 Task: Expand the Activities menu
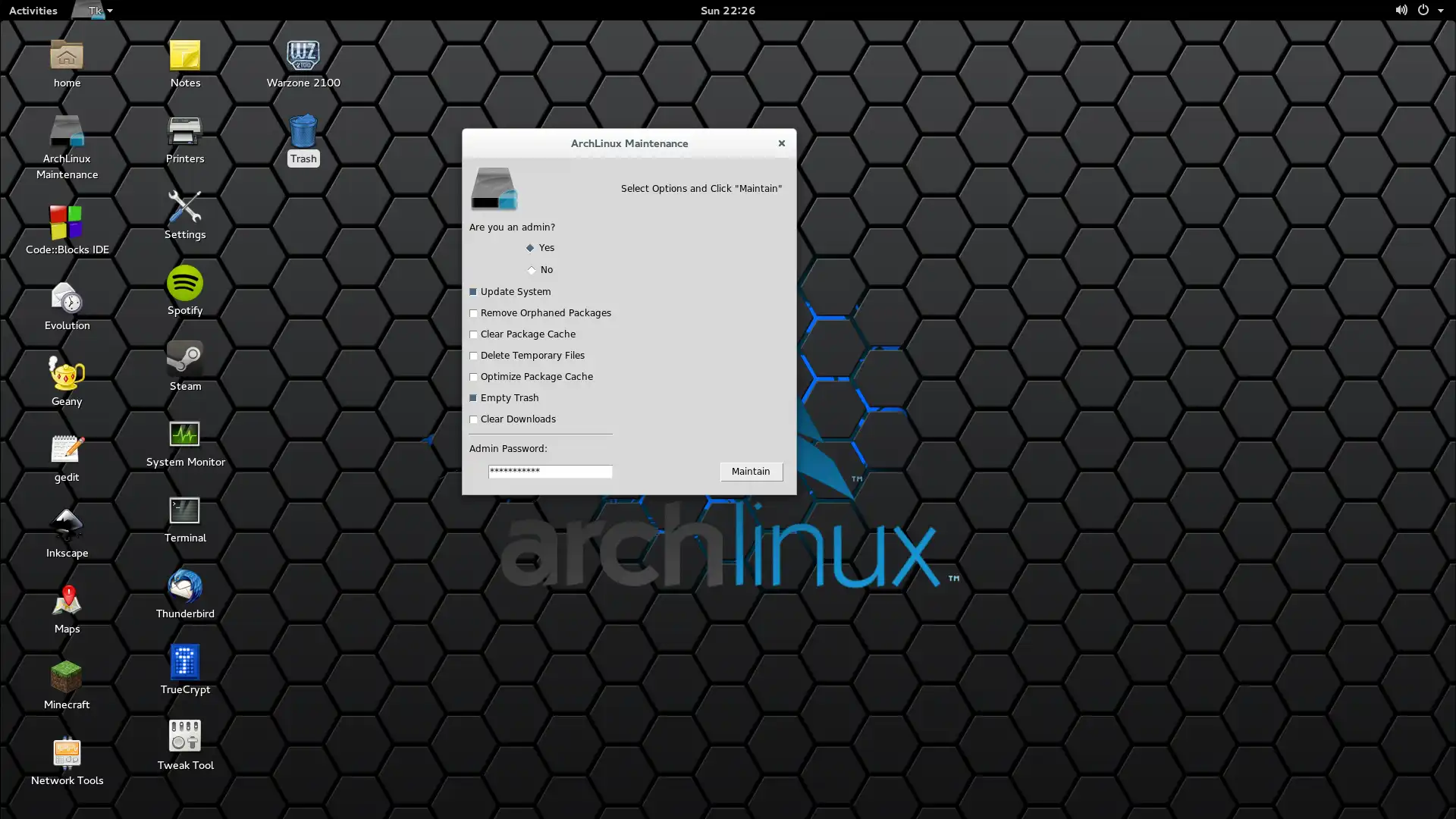pyautogui.click(x=32, y=10)
